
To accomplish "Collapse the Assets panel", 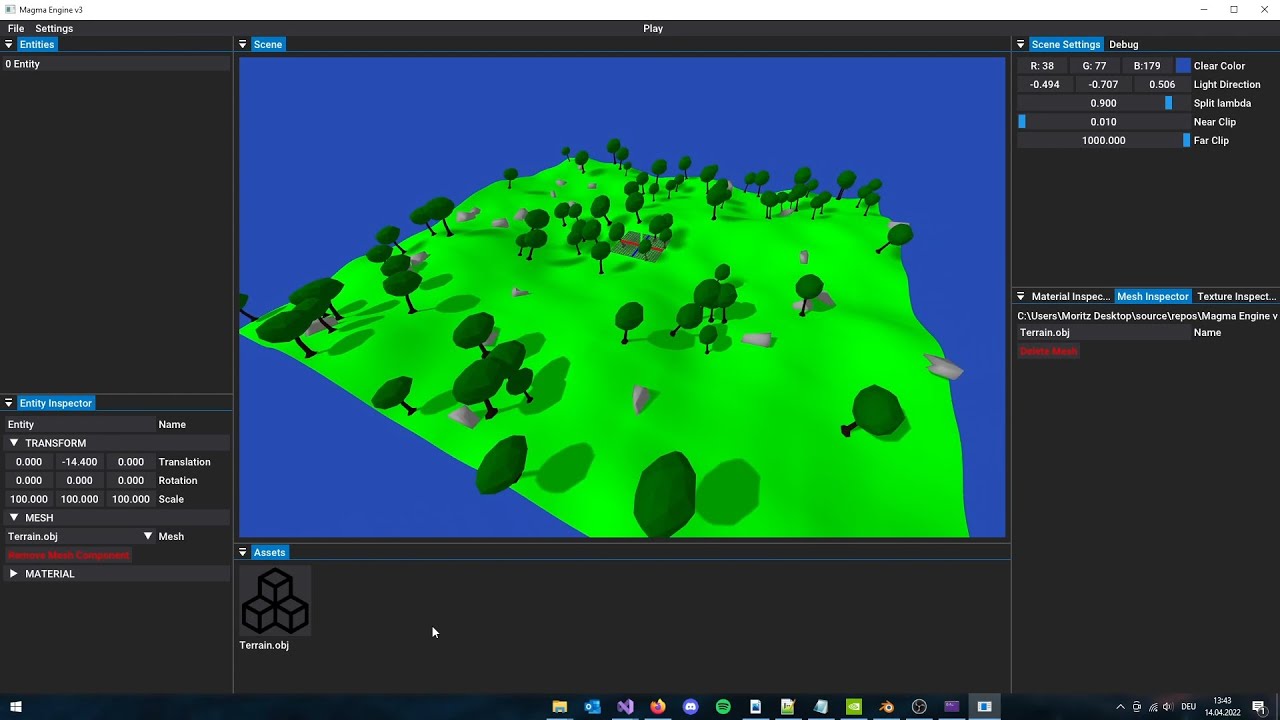I will (242, 552).
